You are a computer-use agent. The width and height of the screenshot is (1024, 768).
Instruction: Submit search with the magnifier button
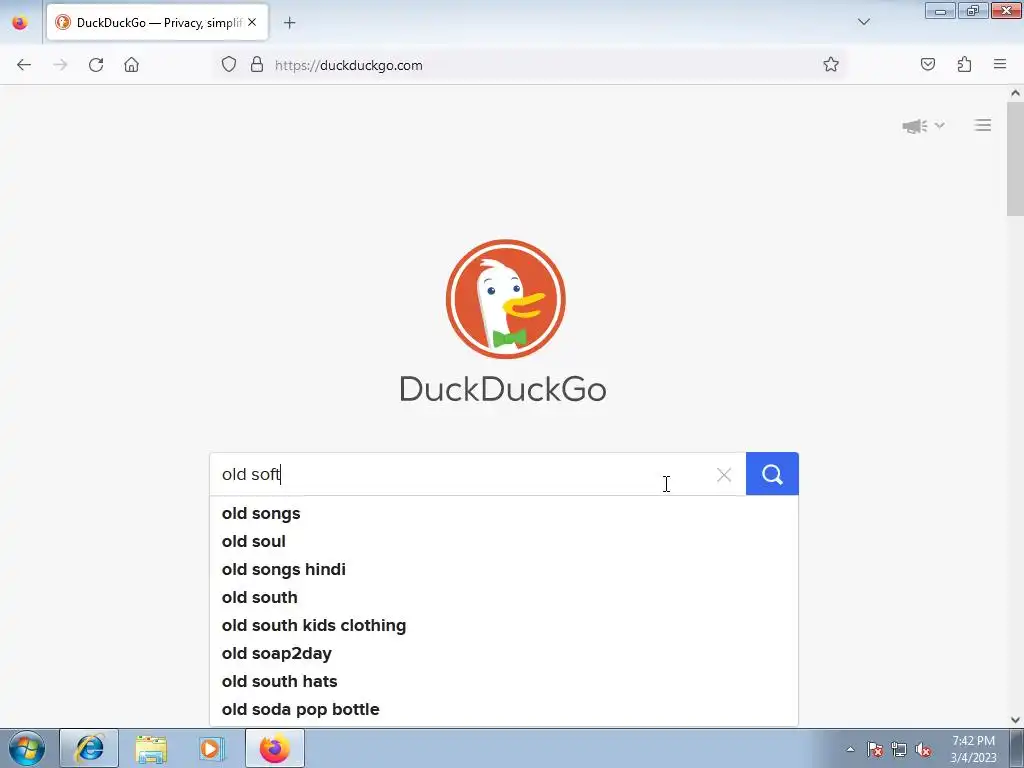772,474
